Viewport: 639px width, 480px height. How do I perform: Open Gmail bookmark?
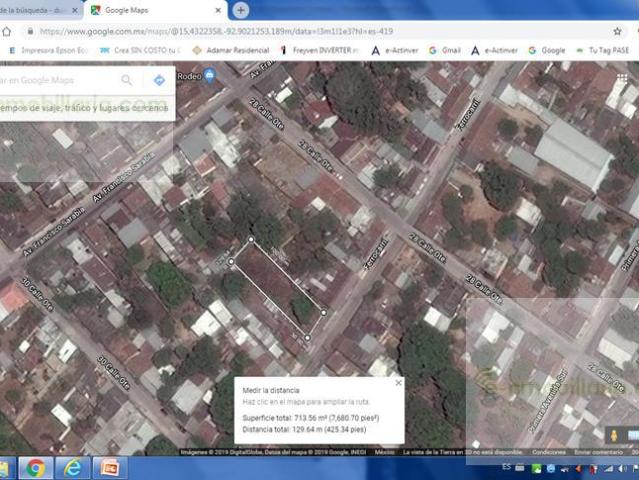point(445,50)
